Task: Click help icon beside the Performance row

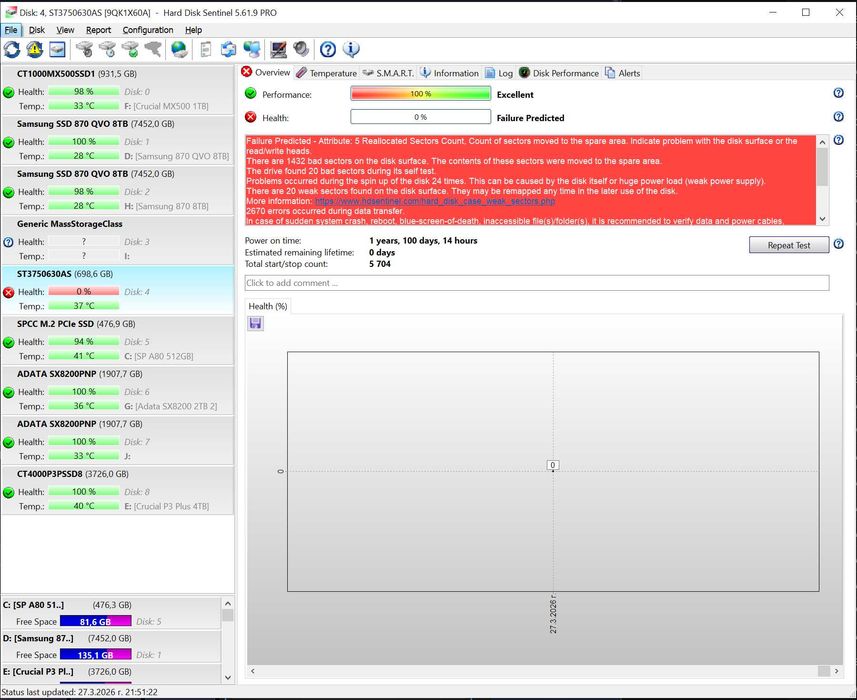Action: 838,94
